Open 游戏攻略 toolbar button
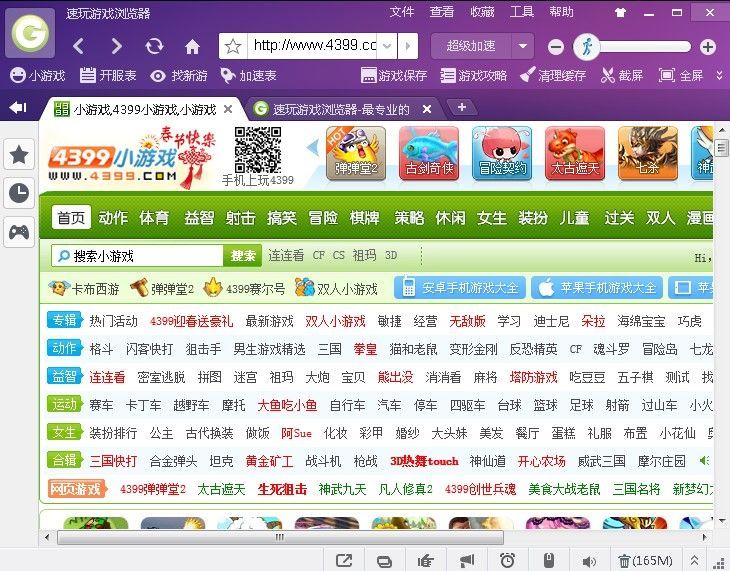The image size is (730, 571). pyautogui.click(x=473, y=75)
